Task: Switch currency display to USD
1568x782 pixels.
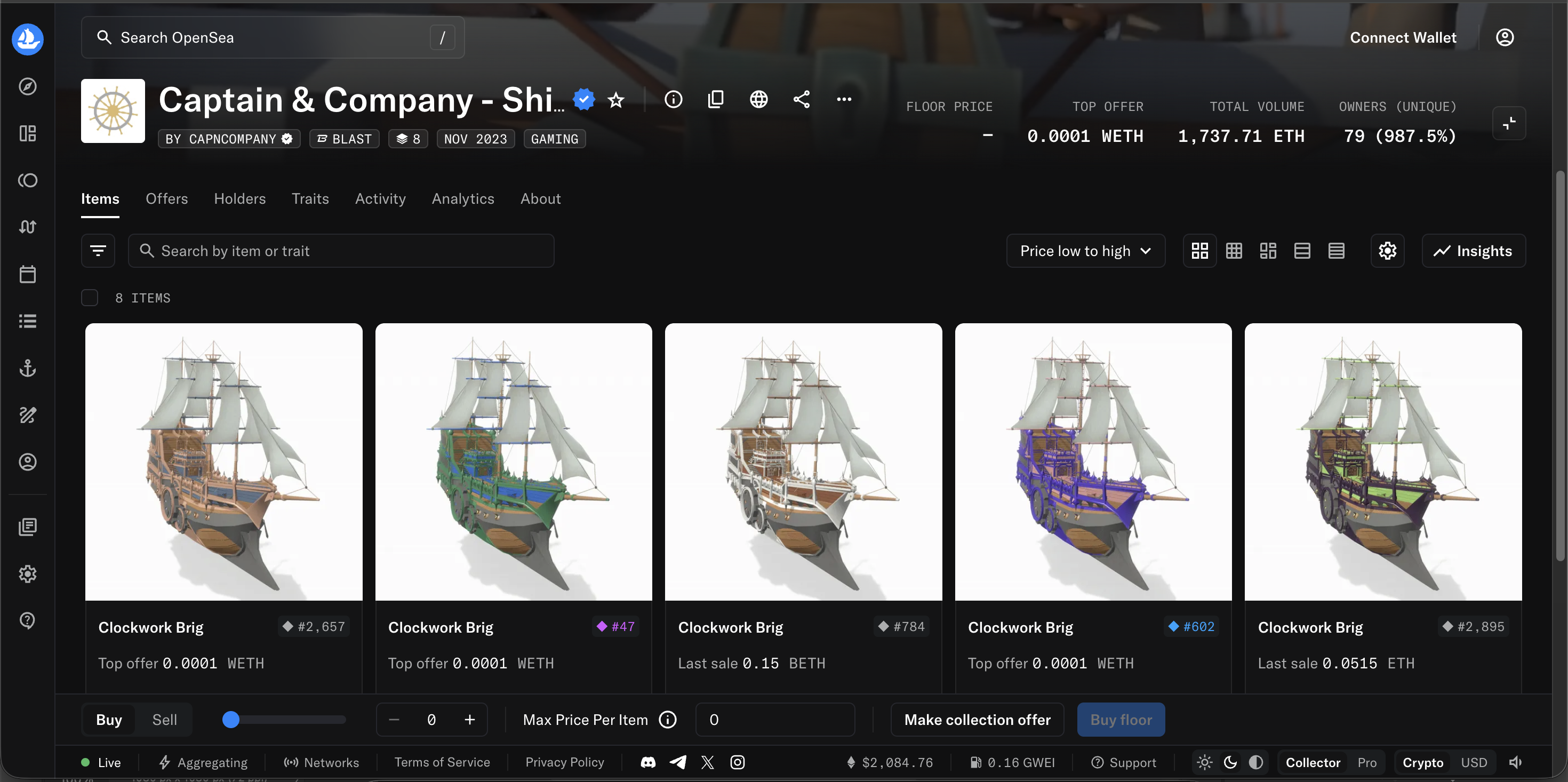Action: click(x=1474, y=762)
